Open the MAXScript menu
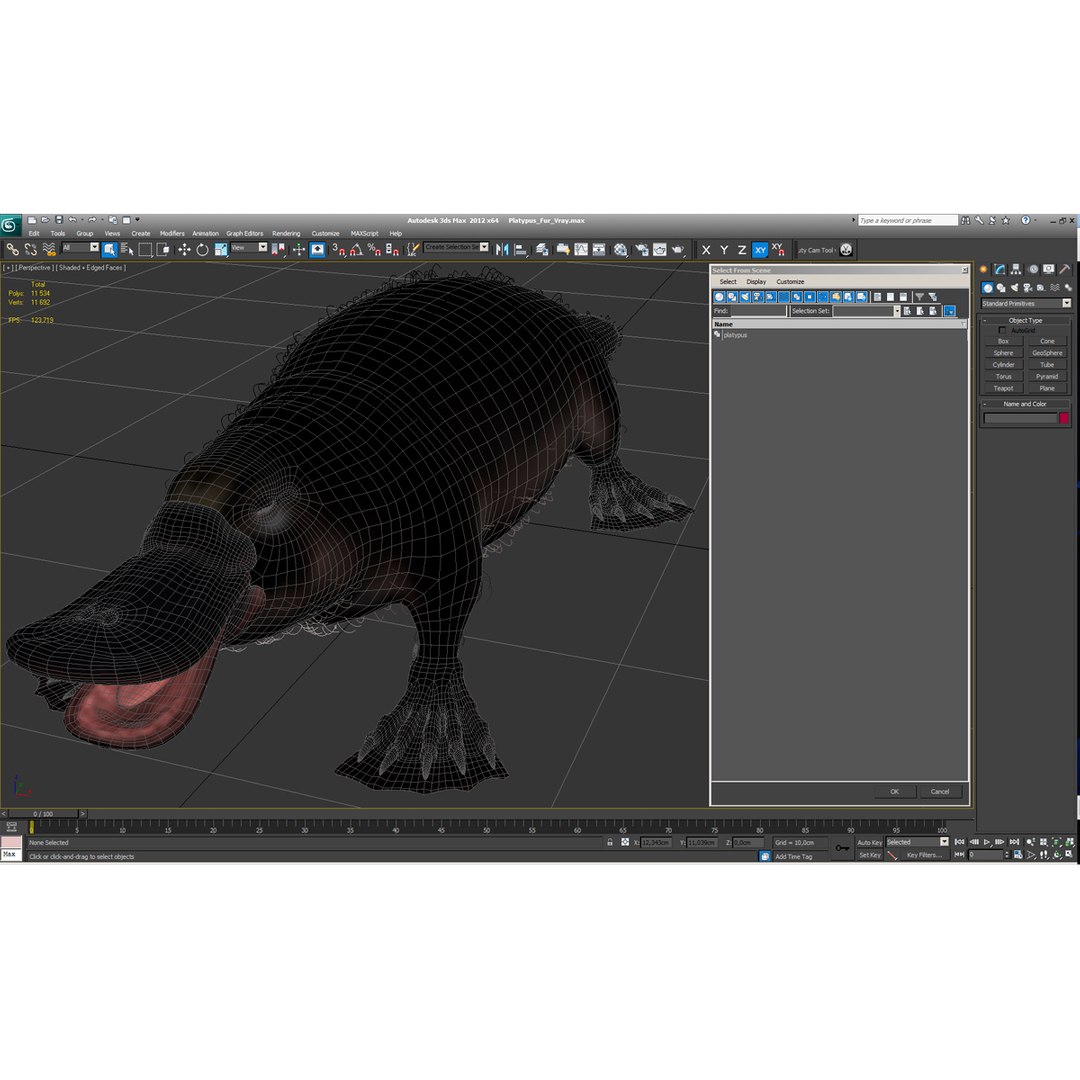 [364, 233]
